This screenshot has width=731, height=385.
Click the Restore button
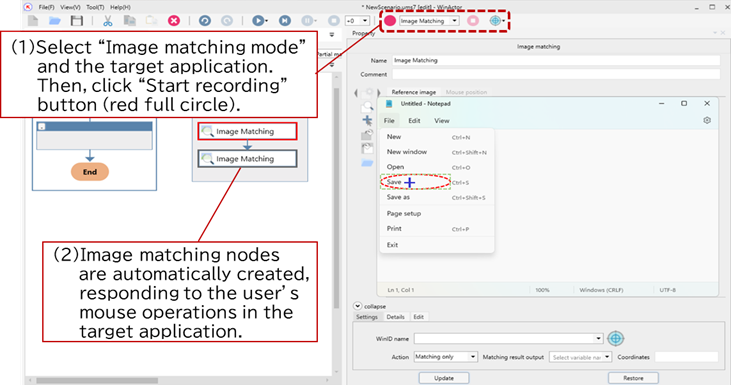pos(633,378)
